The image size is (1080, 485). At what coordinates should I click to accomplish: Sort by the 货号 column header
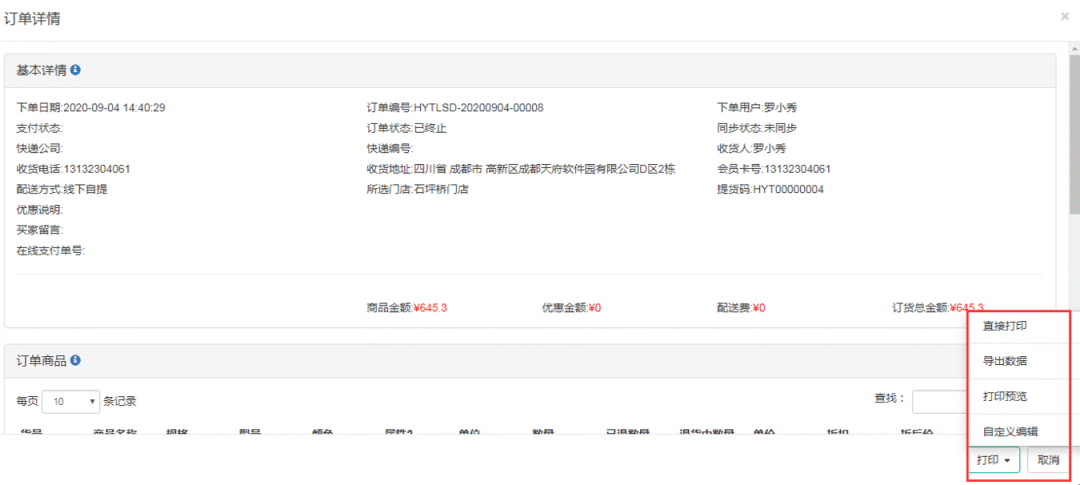(x=30, y=433)
